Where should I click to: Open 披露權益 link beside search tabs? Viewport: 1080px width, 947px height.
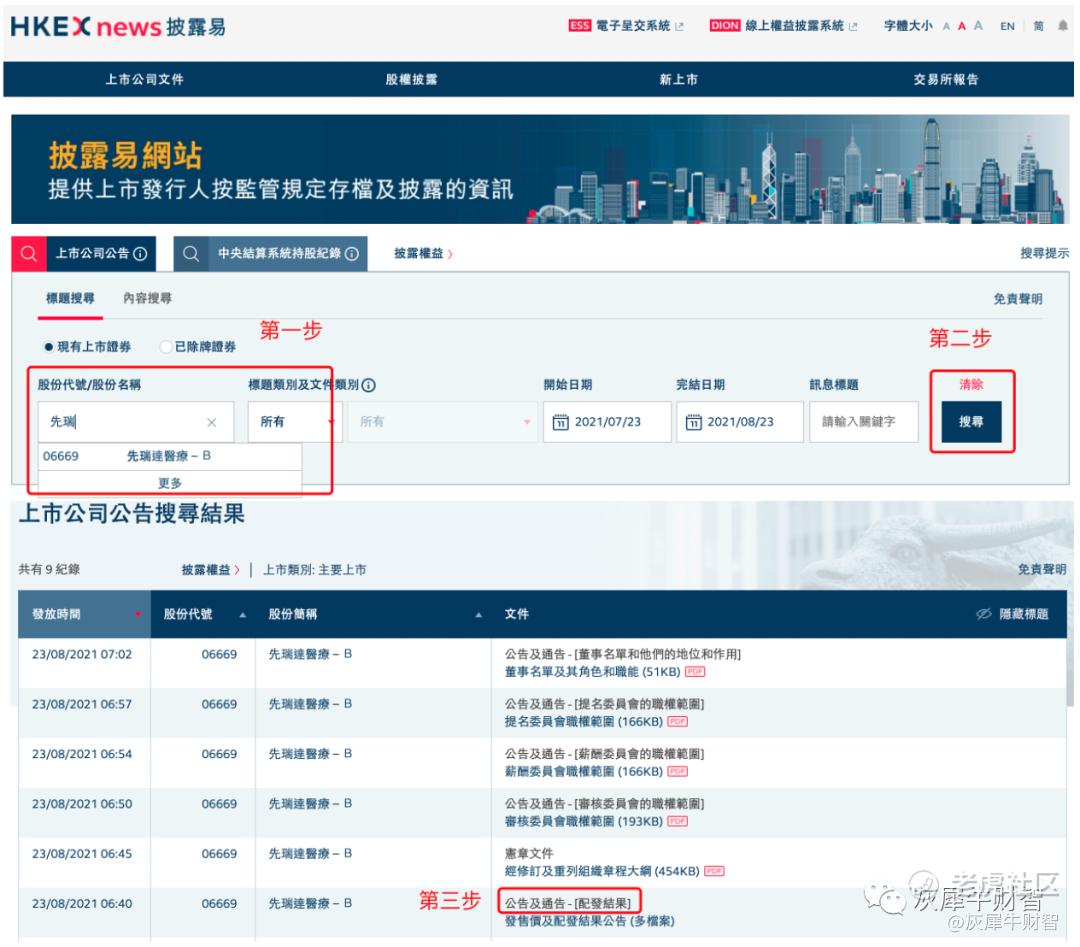click(x=423, y=253)
